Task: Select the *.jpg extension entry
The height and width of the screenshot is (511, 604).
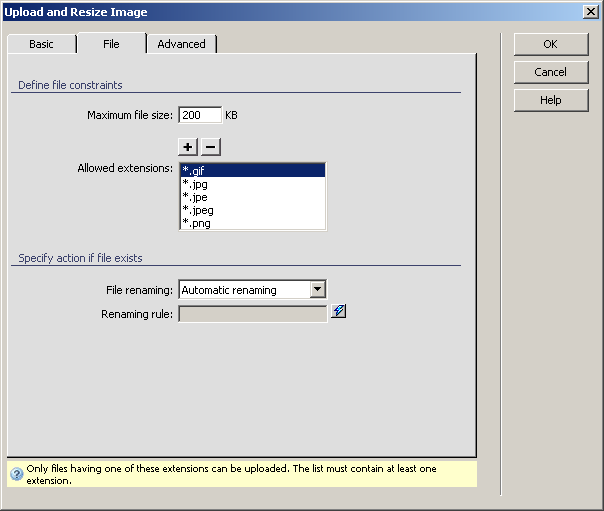Action: (252, 184)
